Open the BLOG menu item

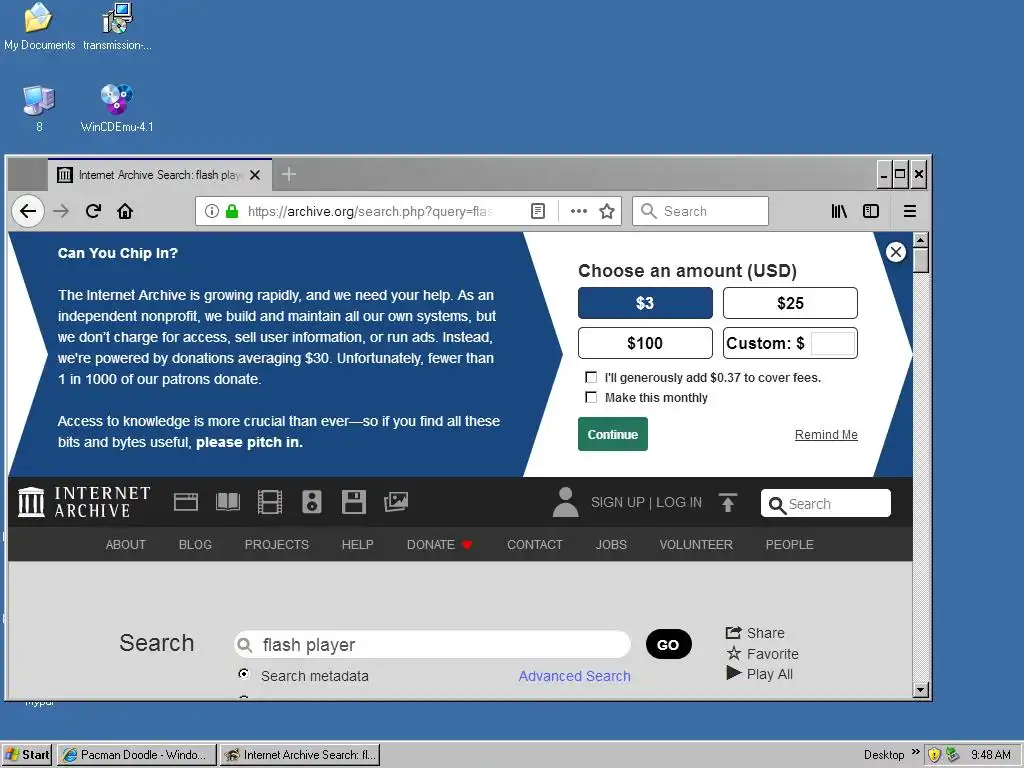195,545
